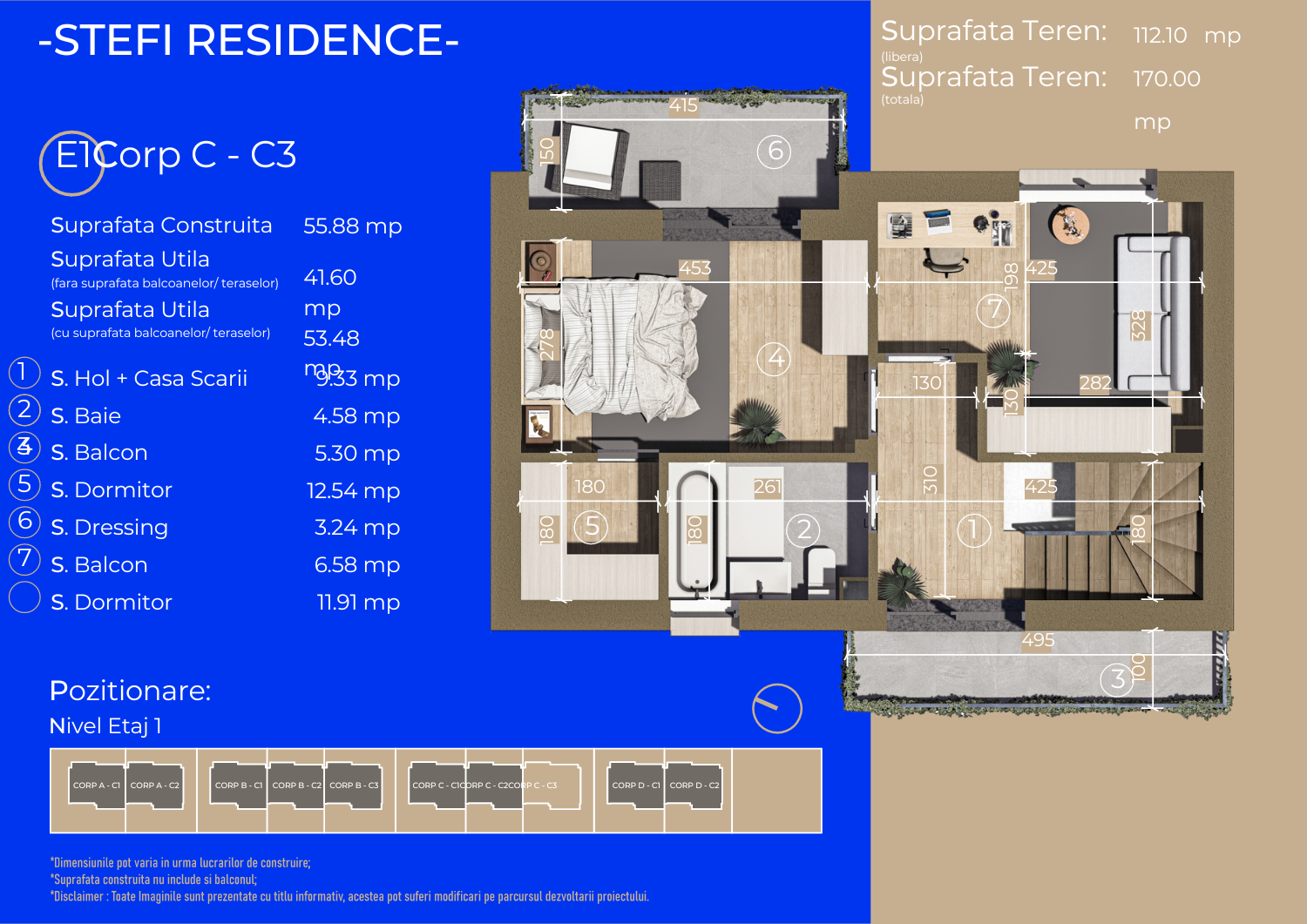The width and height of the screenshot is (1307, 924).
Task: Select legend circle 1 beside S. Hol
Action: [24, 372]
